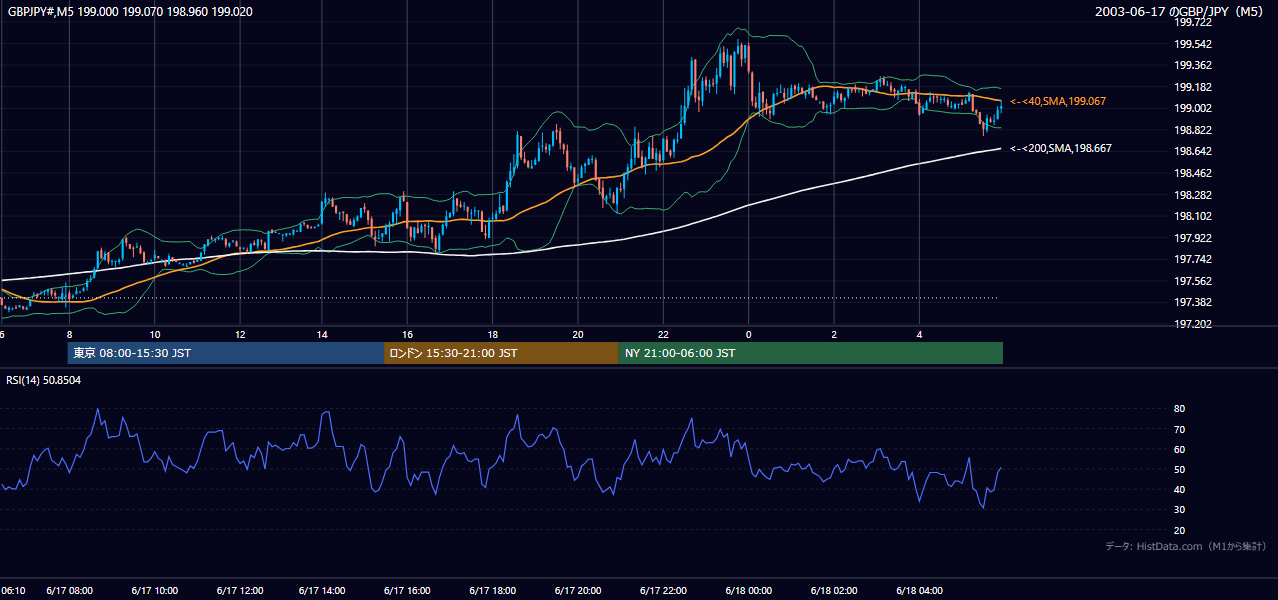Click the 6/18 02:00 date label
This screenshot has width=1278, height=600.
point(834,590)
